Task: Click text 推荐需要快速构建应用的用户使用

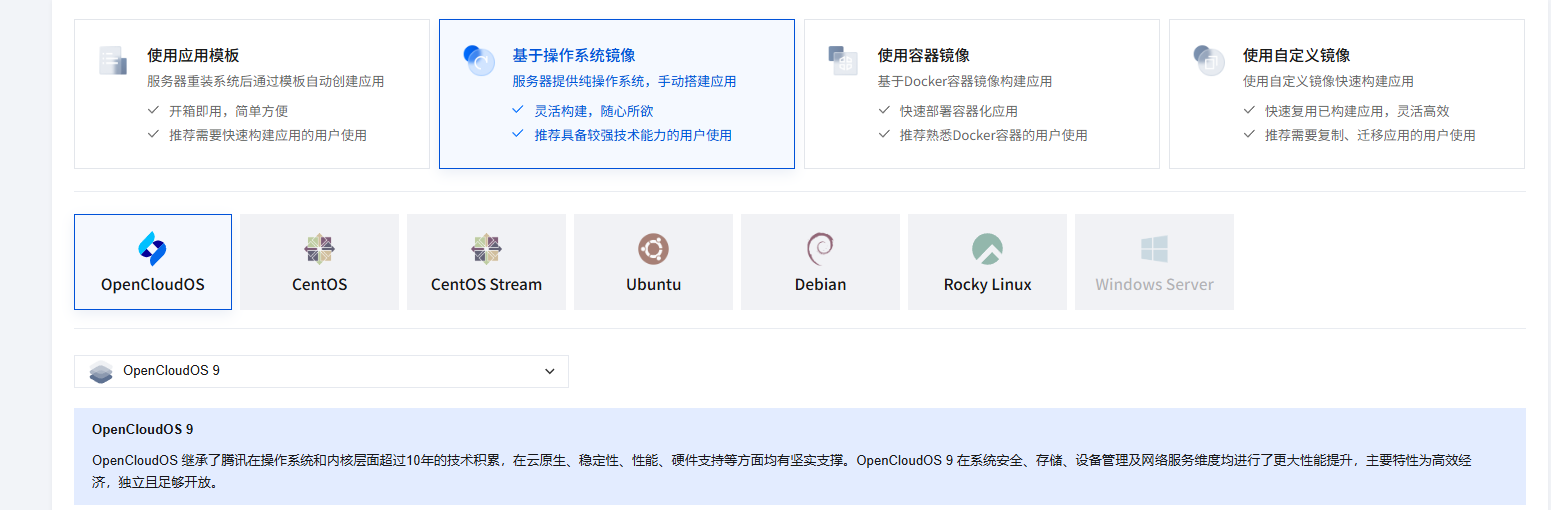Action: (267, 135)
